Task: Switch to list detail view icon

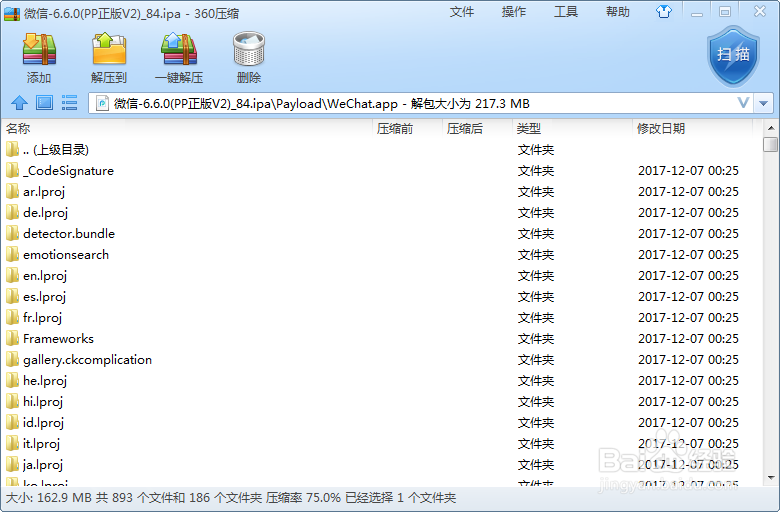Action: pyautogui.click(x=69, y=103)
